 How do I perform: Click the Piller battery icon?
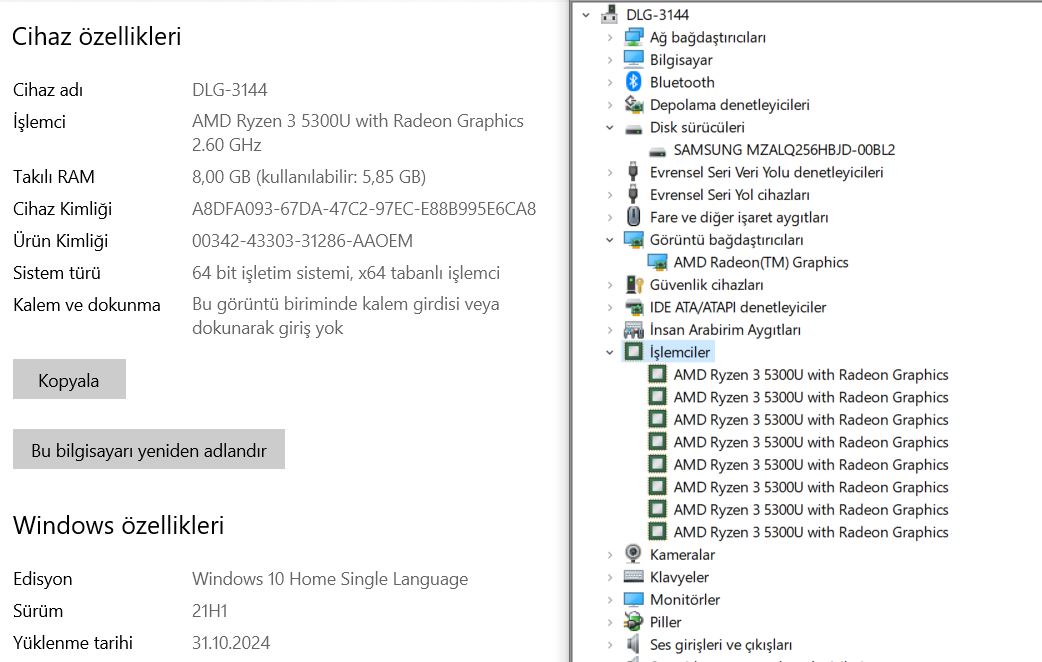pos(634,621)
